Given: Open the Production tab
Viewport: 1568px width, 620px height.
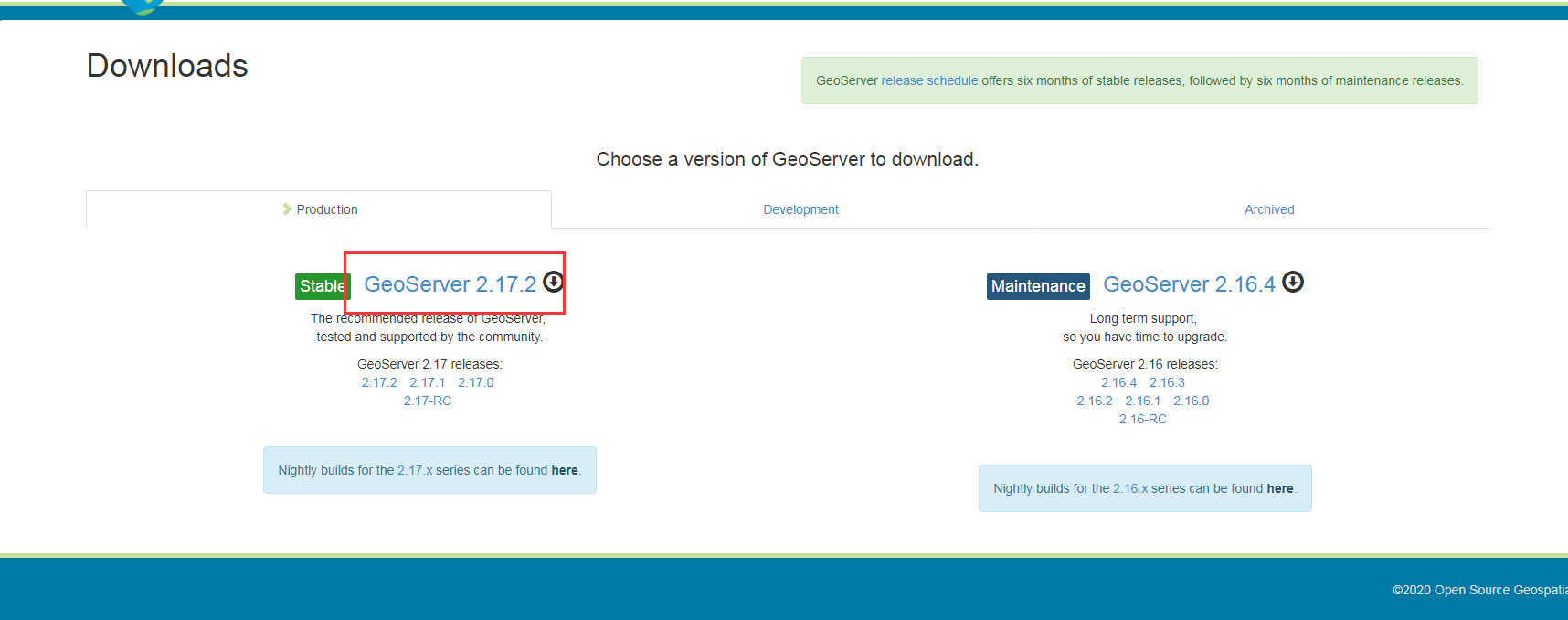Looking at the screenshot, I should click(319, 209).
